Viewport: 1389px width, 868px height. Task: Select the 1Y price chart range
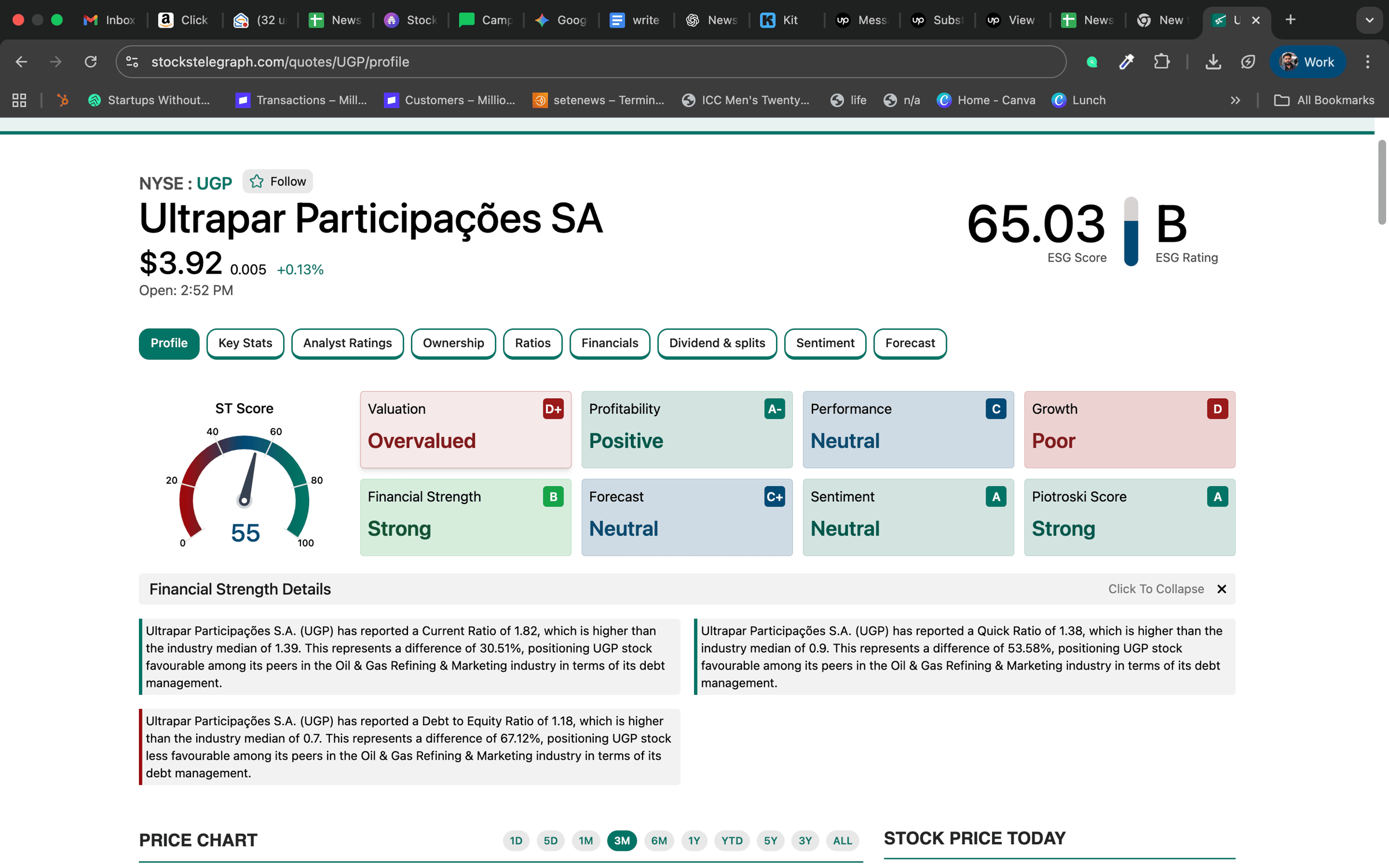(x=693, y=840)
